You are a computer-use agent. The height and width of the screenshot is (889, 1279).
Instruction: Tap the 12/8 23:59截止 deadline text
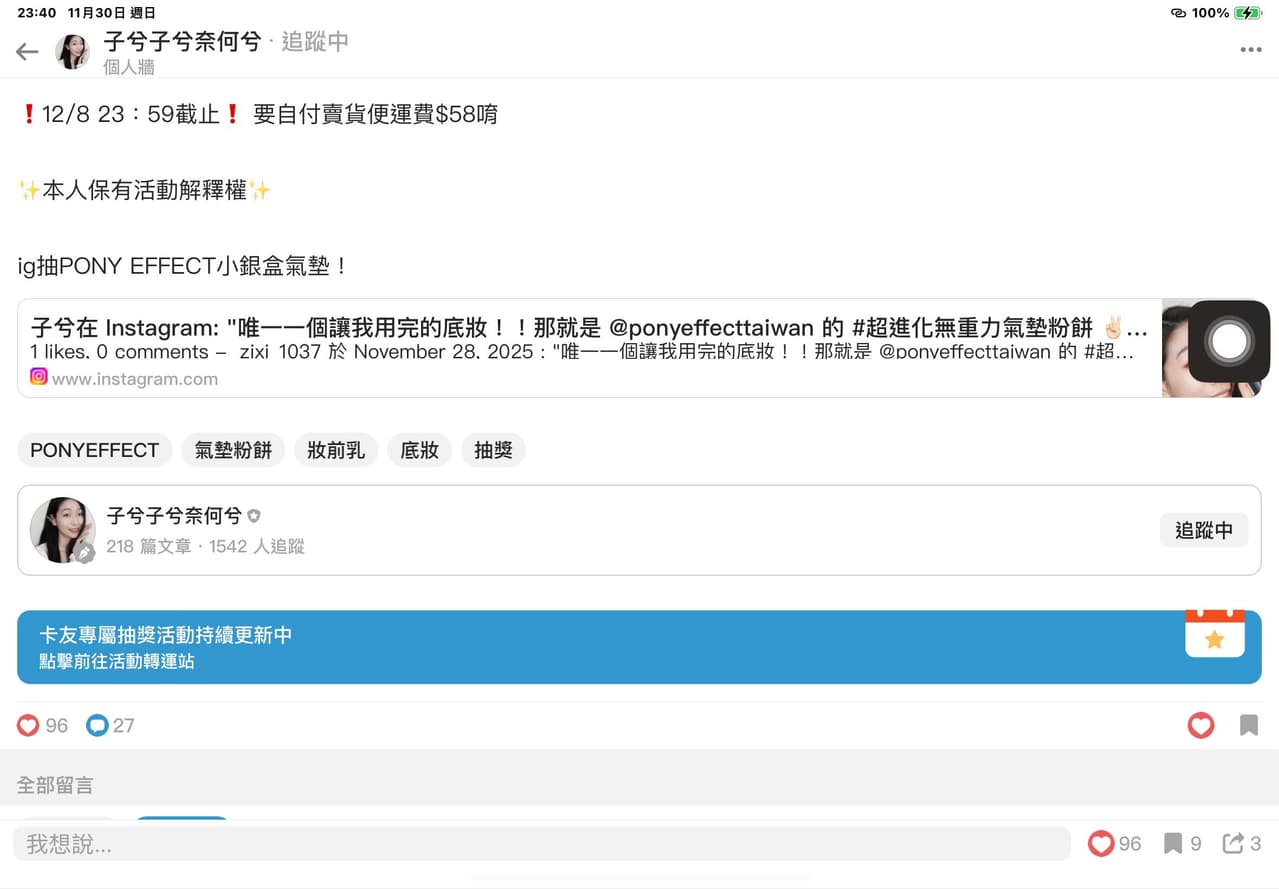pos(130,114)
